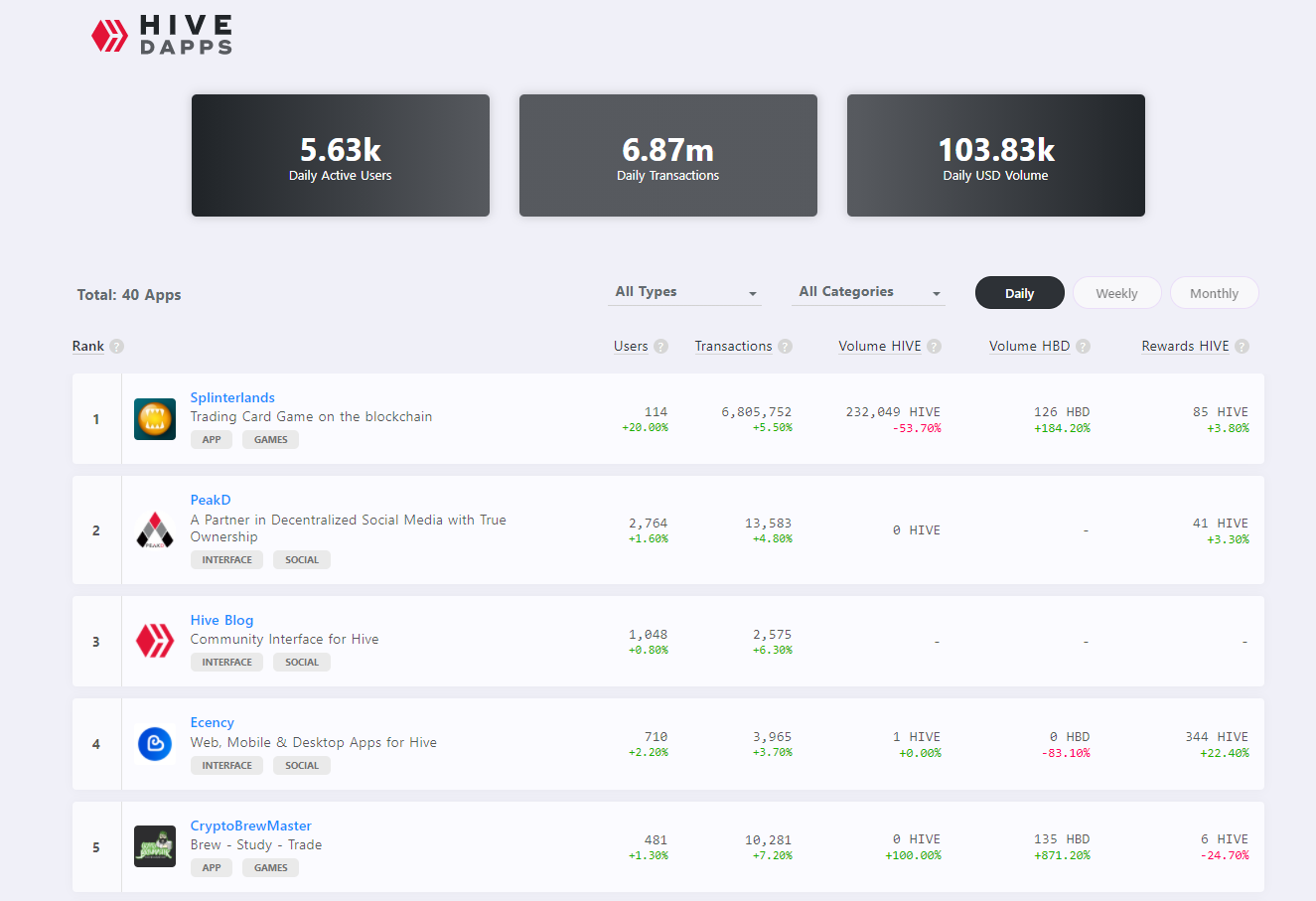1316x901 pixels.
Task: Click Splinterlands transactions value 6,805,752
Action: (757, 411)
